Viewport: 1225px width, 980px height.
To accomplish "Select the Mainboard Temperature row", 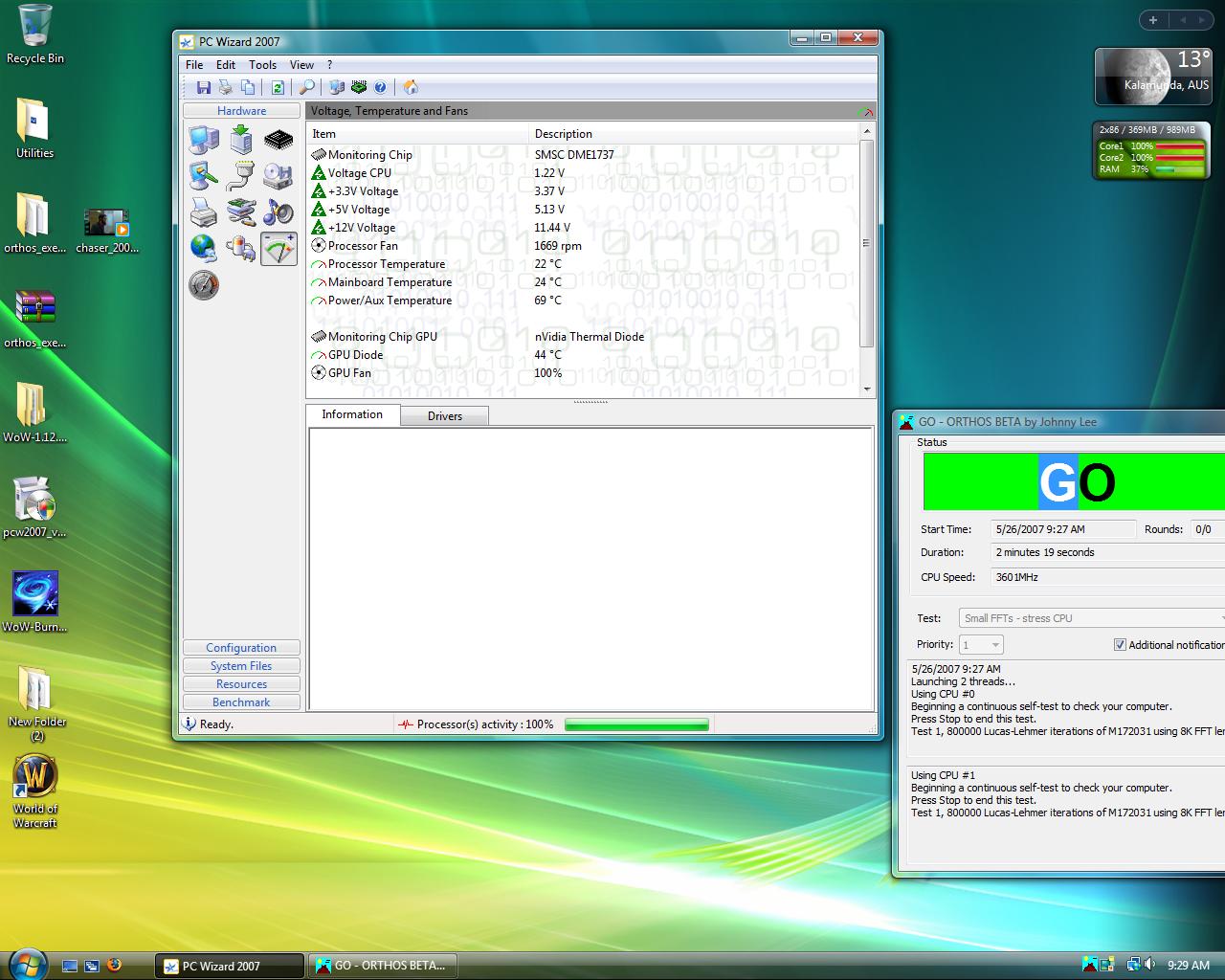I will point(584,282).
